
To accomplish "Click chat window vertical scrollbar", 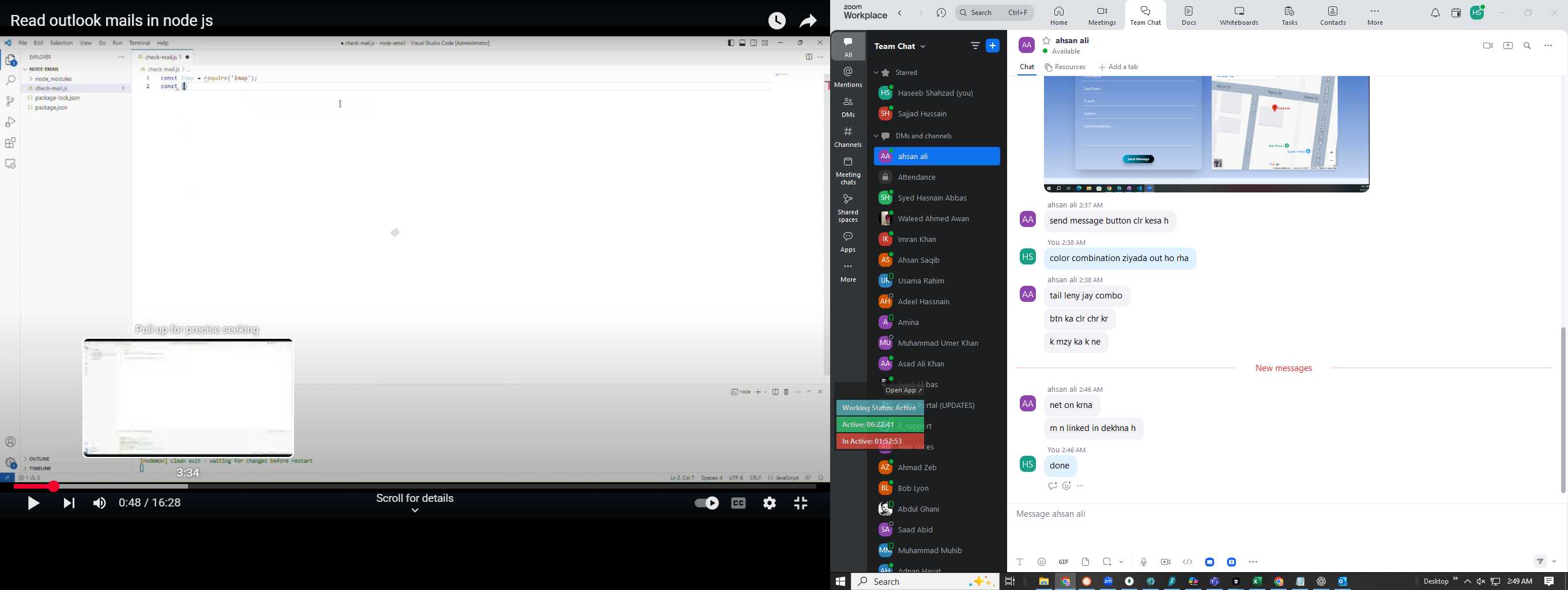I will pyautogui.click(x=1562, y=411).
